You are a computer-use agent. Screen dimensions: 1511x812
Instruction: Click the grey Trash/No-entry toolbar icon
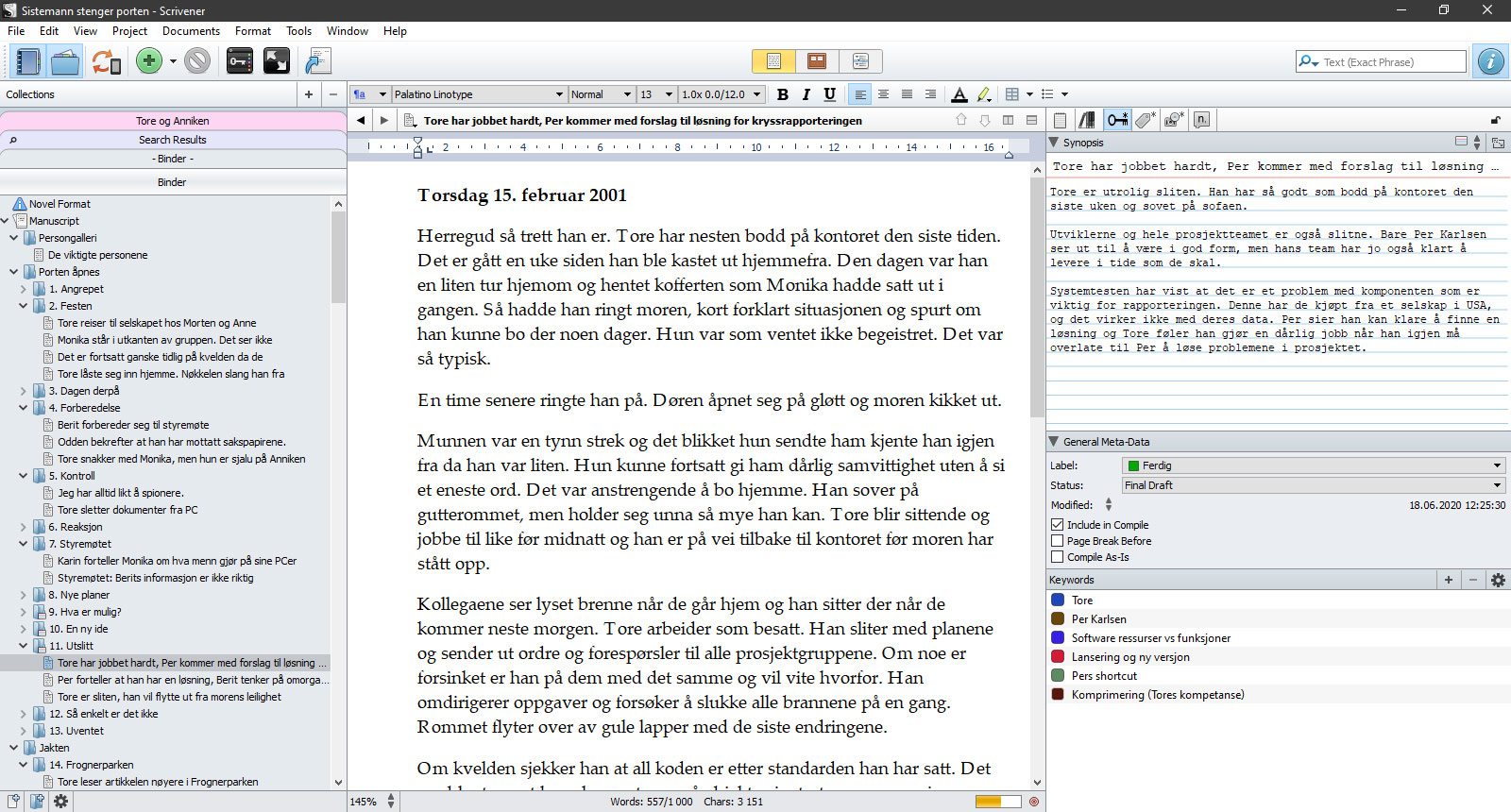tap(196, 61)
